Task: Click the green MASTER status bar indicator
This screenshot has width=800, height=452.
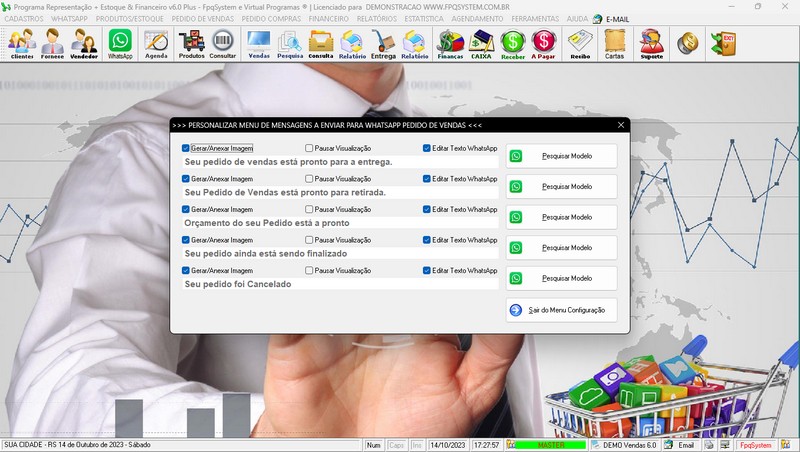Action: [x=551, y=445]
